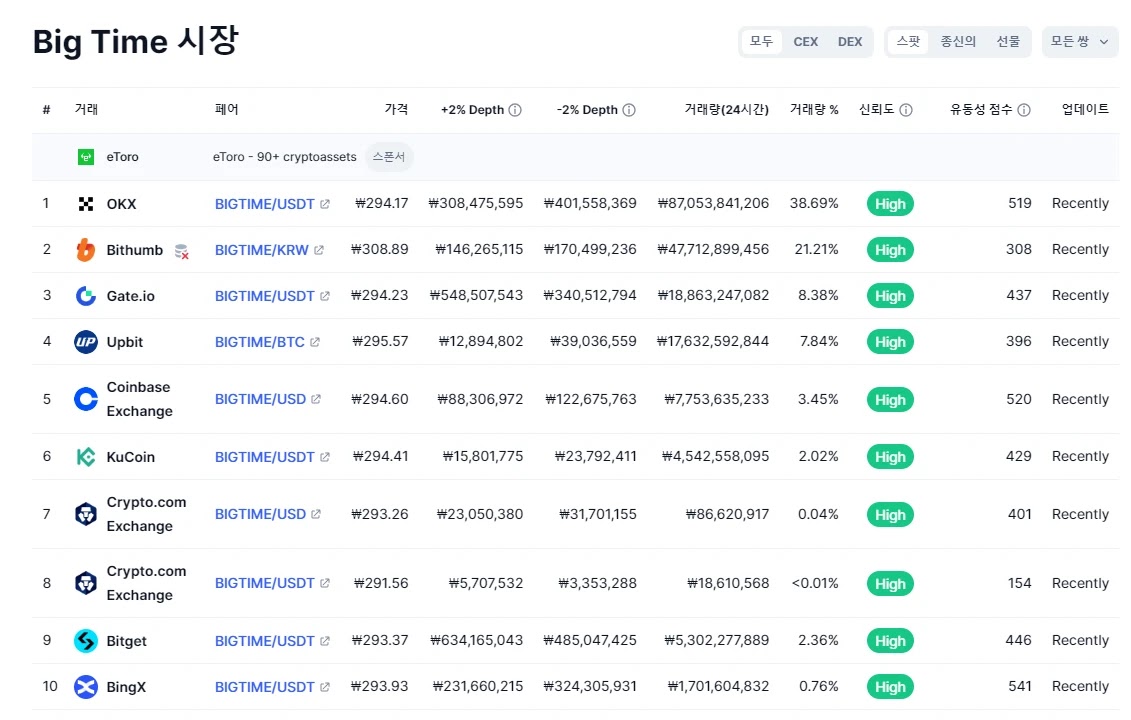Click the KuCoin exchange name
1131x720 pixels.
131,457
